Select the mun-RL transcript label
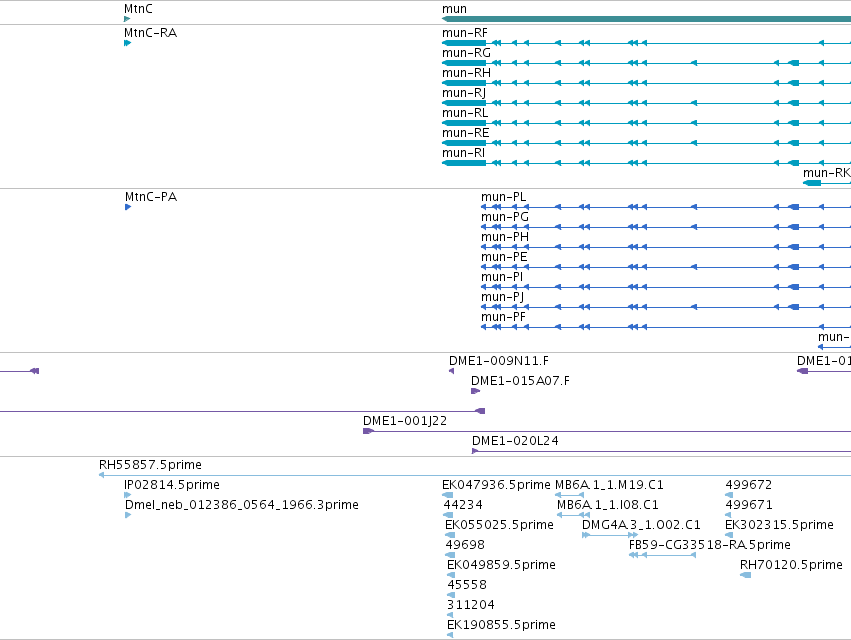851x640 pixels. (465, 113)
